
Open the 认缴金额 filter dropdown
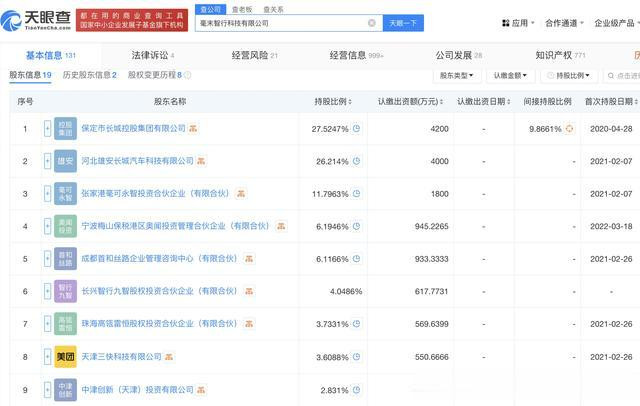510,75
